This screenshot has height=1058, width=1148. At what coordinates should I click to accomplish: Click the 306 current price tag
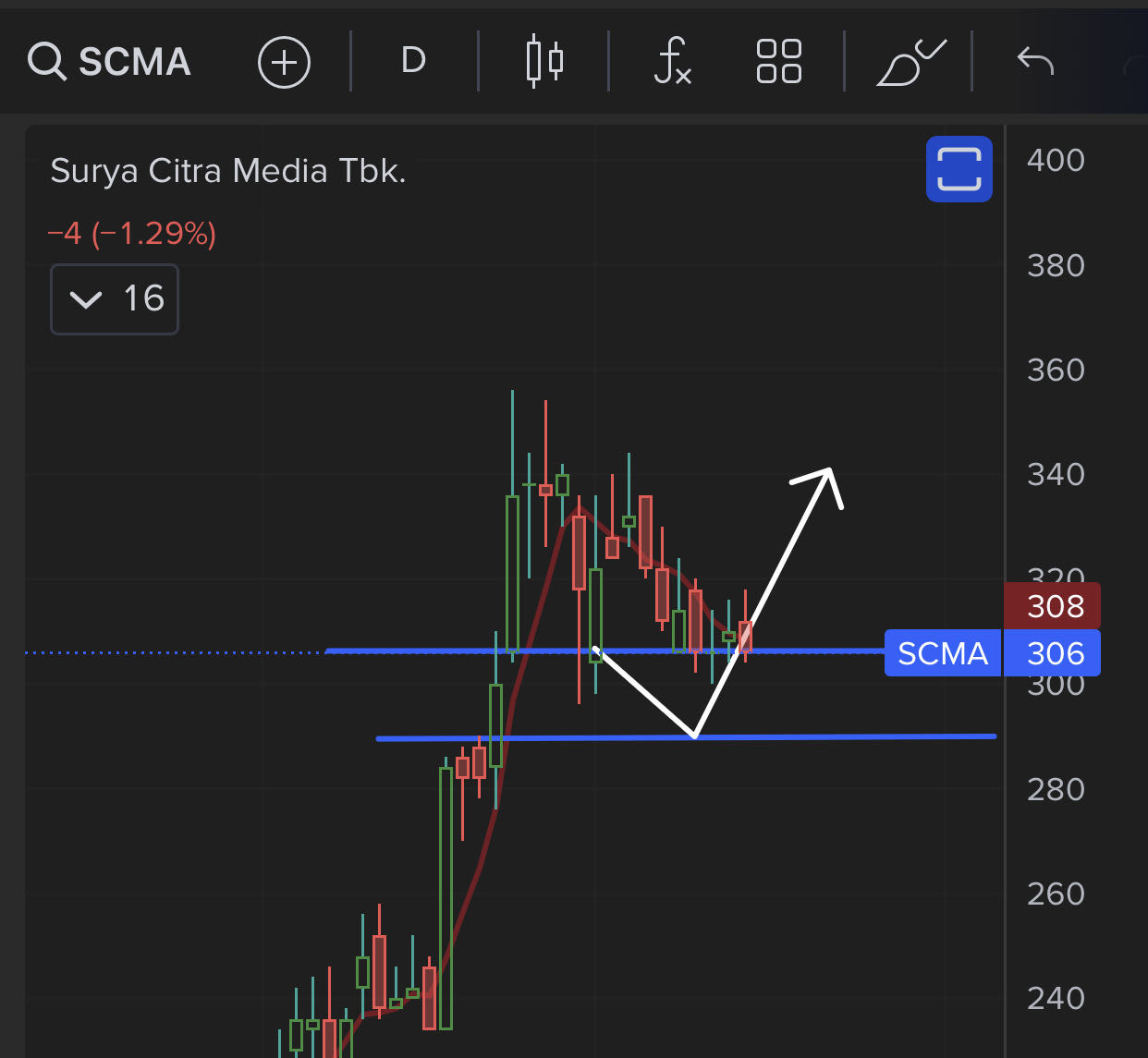click(x=1052, y=653)
